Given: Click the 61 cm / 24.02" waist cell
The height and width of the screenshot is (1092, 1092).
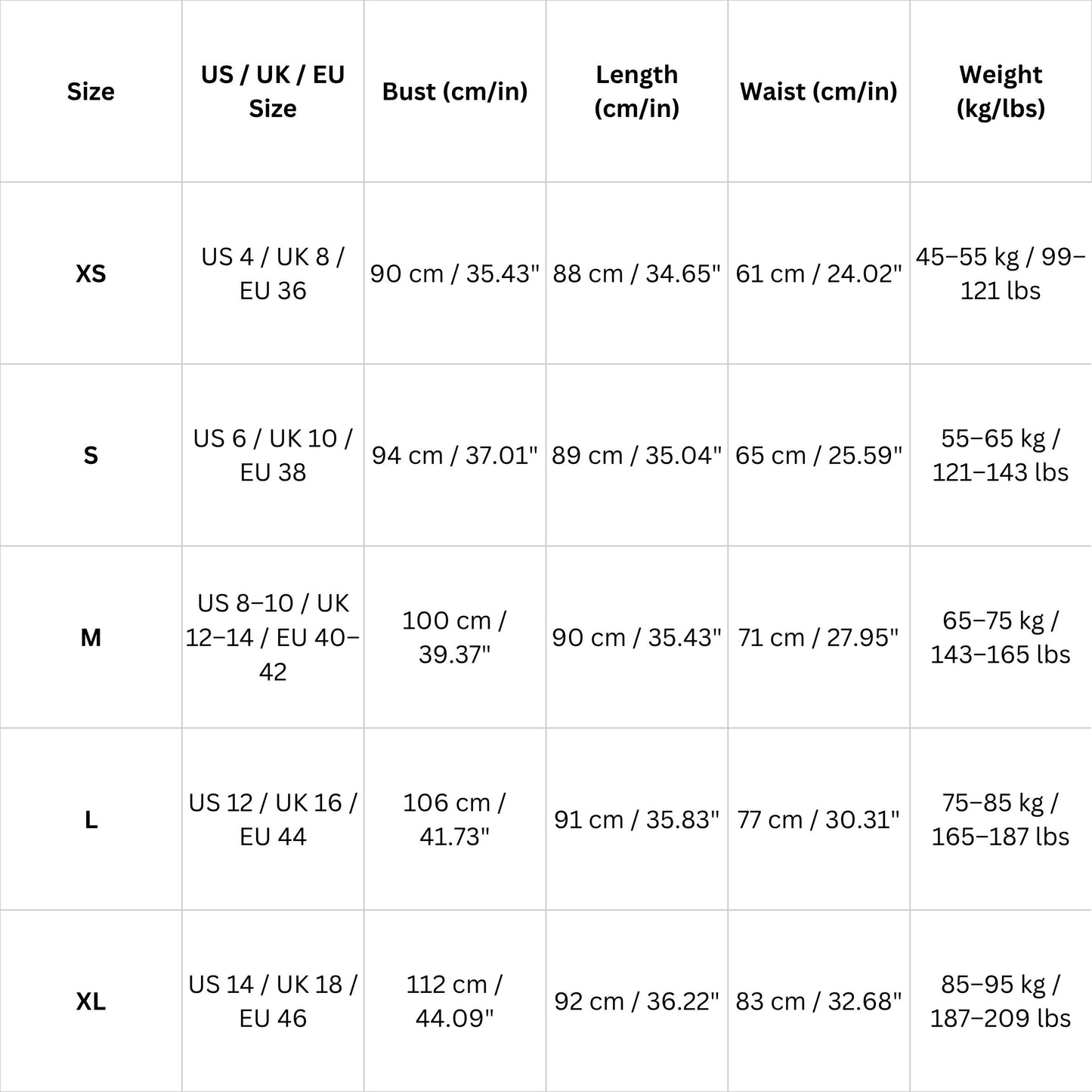Looking at the screenshot, I should coord(819,274).
